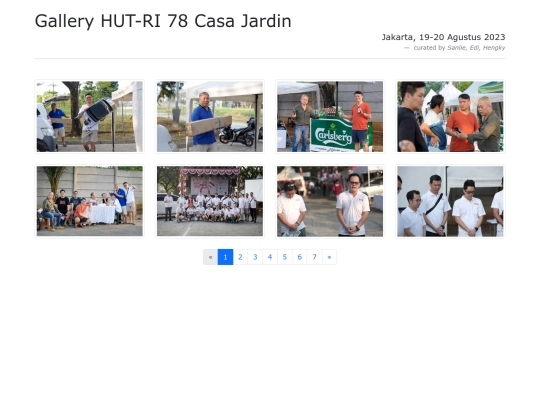Click the 'Jakarta, 19-20 Agustus 2023' text
Image resolution: width=540 pixels, height=405 pixels.
(443, 37)
